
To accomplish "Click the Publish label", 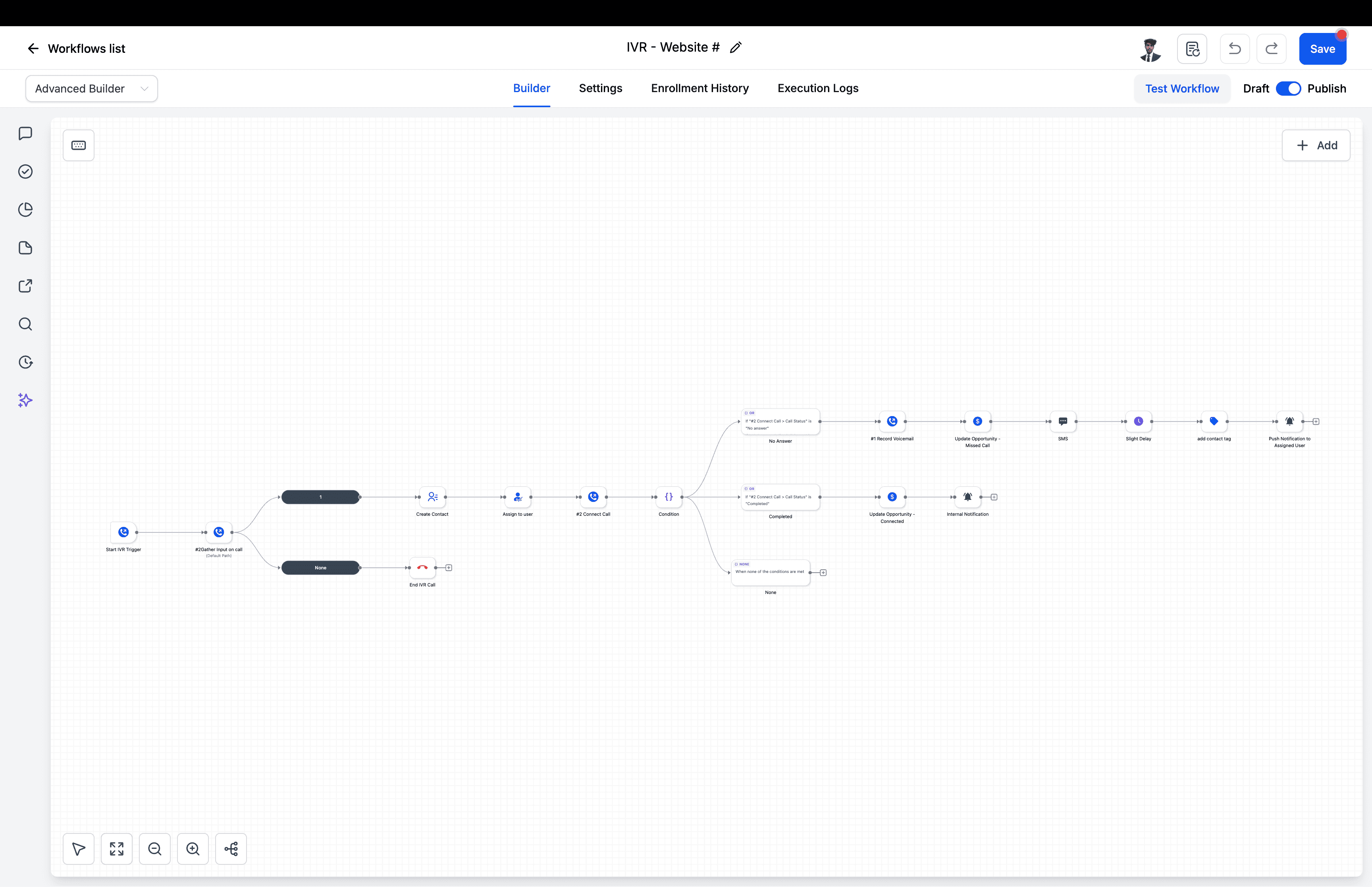I will click(1326, 89).
